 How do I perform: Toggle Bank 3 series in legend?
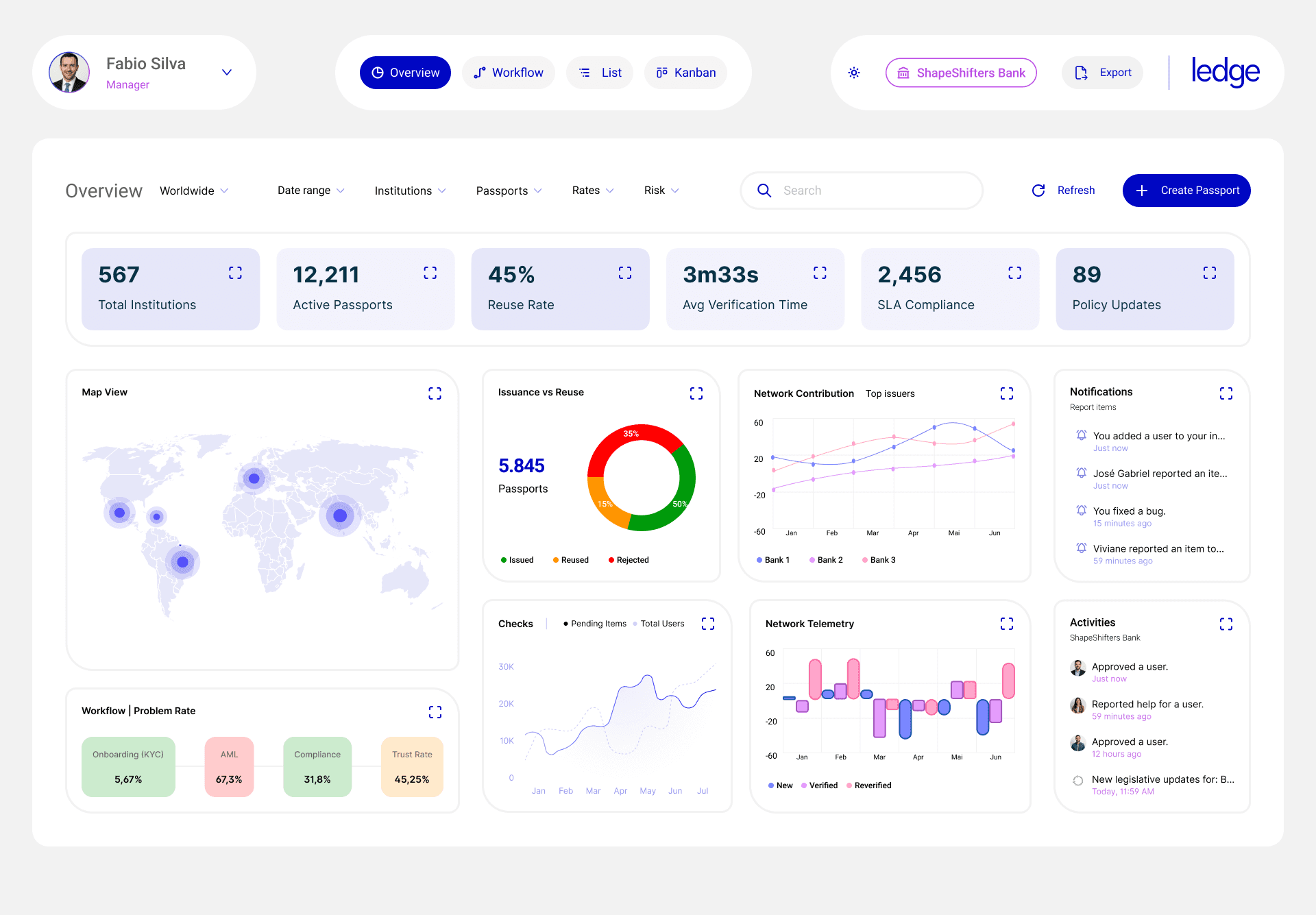point(879,560)
